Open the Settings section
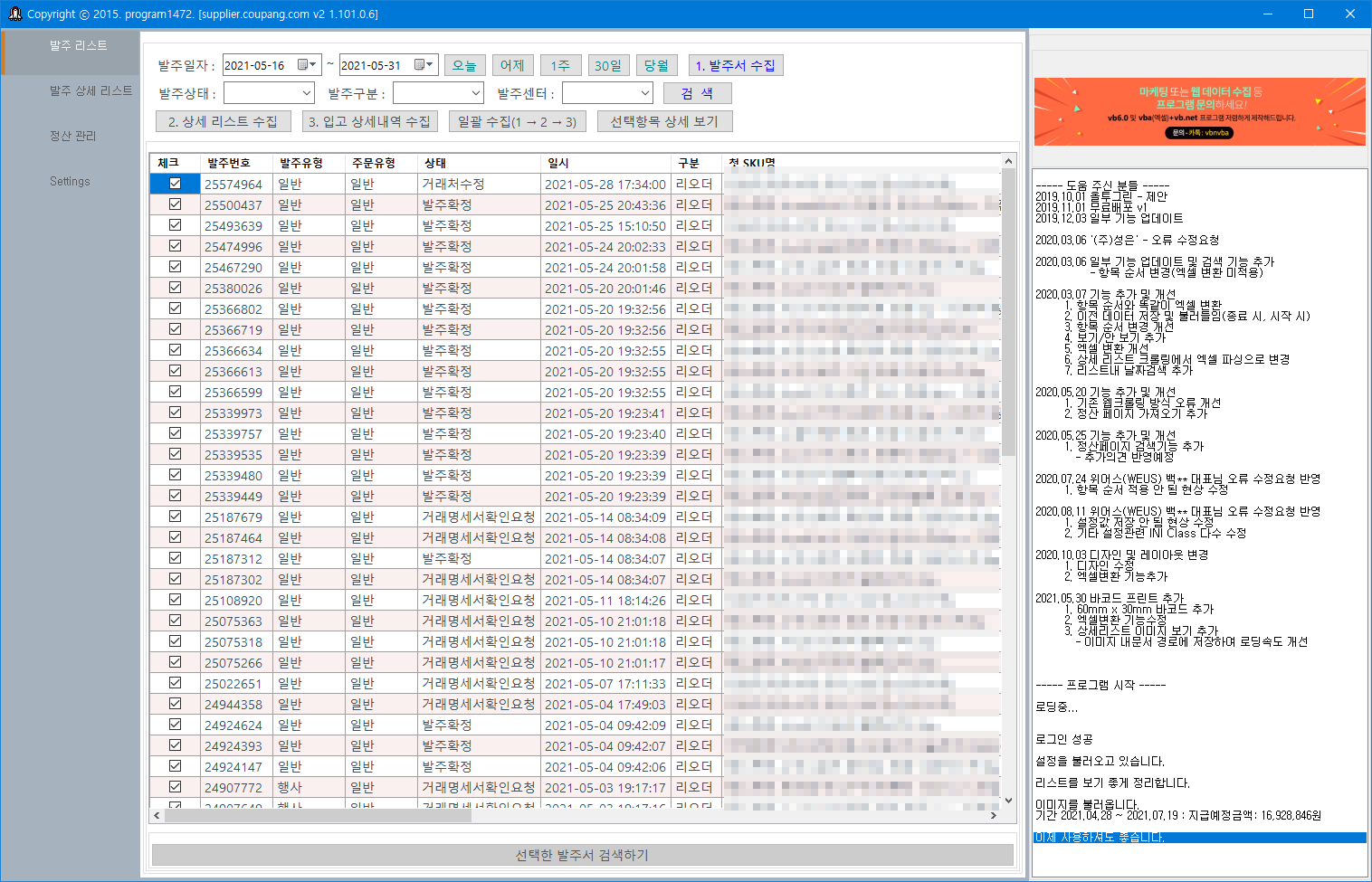 pos(70,181)
